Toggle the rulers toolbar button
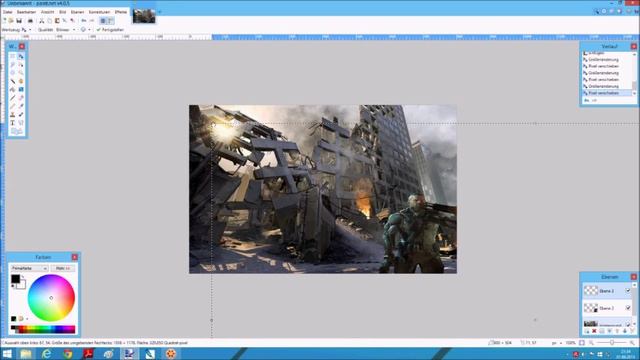640x360 pixels. [111, 20]
